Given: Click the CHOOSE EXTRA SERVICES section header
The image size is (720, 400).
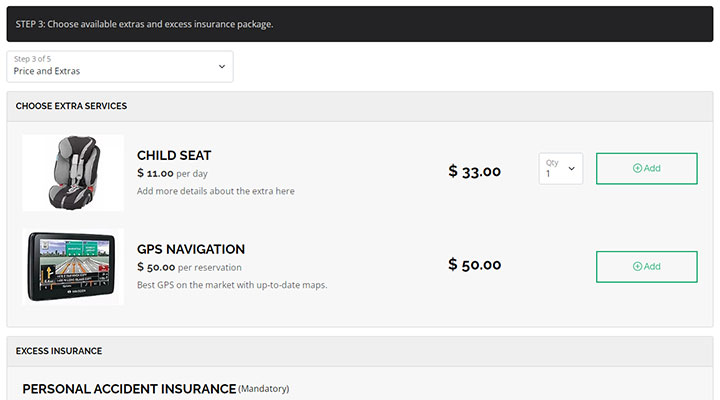Looking at the screenshot, I should 71,106.
